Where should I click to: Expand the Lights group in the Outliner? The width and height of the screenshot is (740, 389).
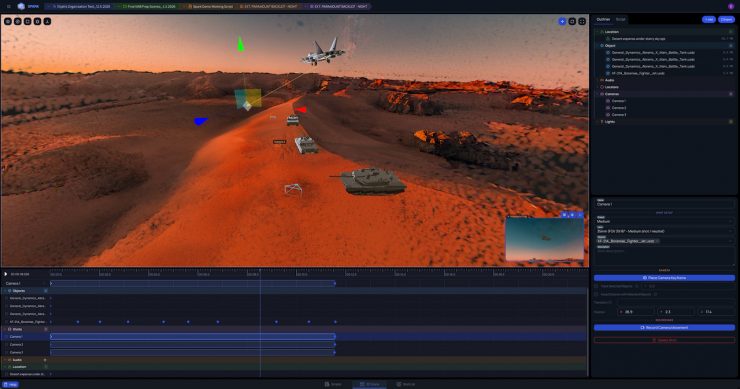click(597, 122)
